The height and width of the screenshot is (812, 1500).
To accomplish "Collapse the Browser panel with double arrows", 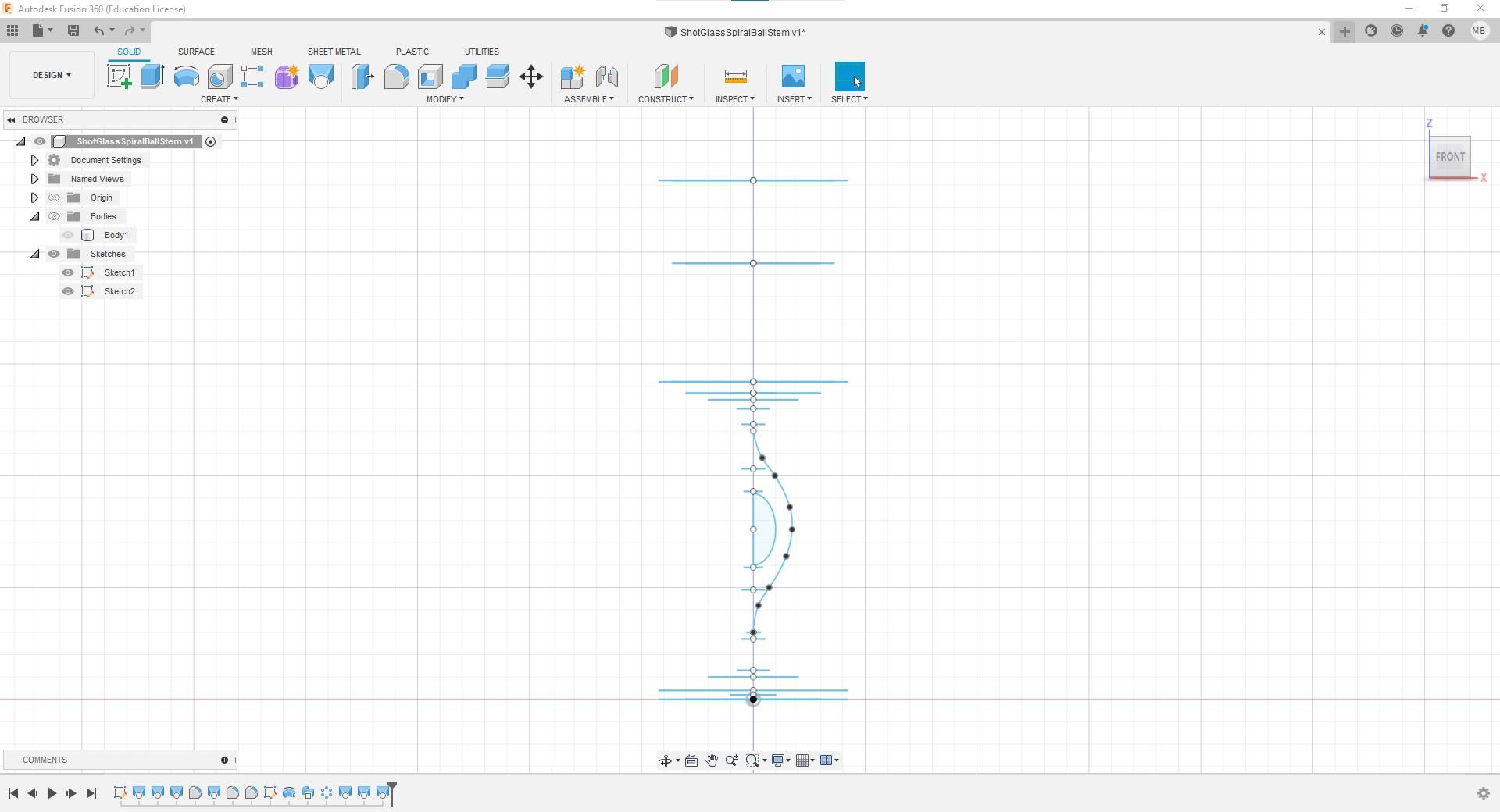I will (11, 119).
